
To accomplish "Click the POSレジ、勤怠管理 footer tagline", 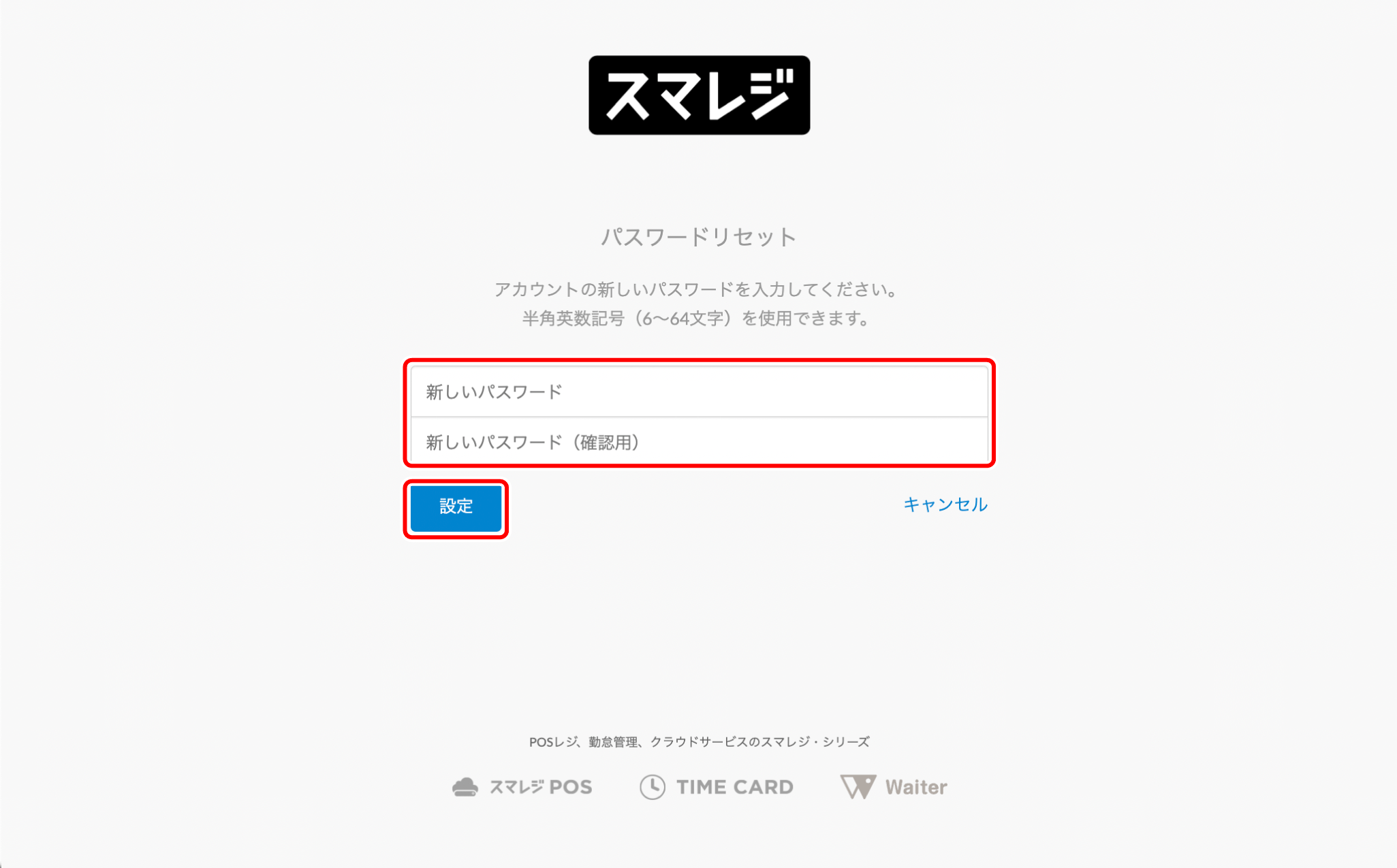I will (x=699, y=742).
